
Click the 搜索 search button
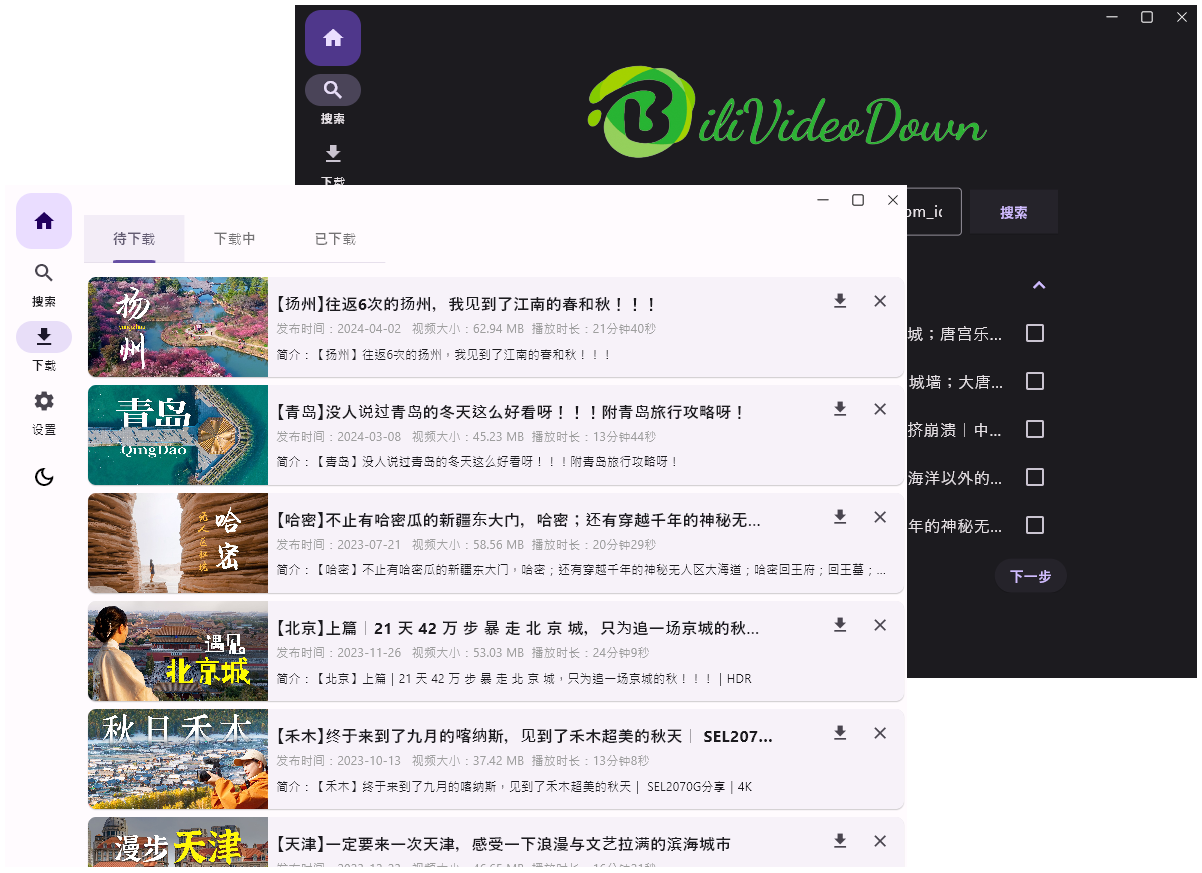1013,211
